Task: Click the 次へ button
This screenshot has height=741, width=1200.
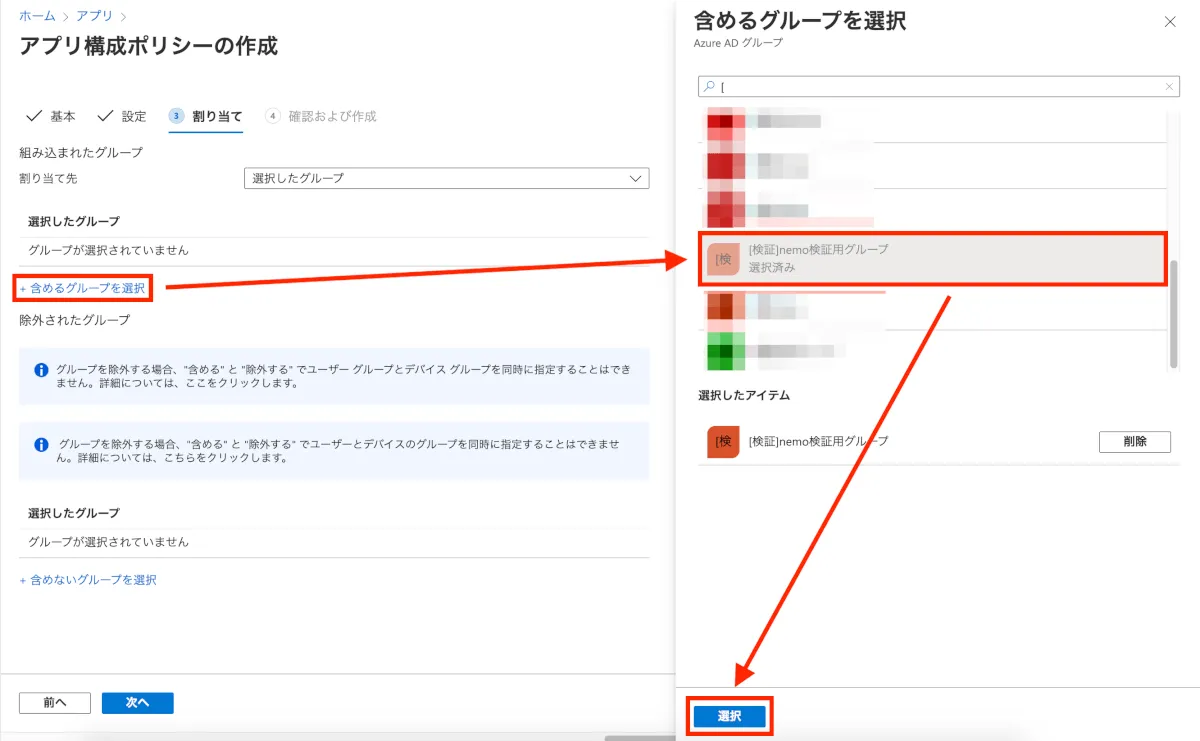Action: 137,703
